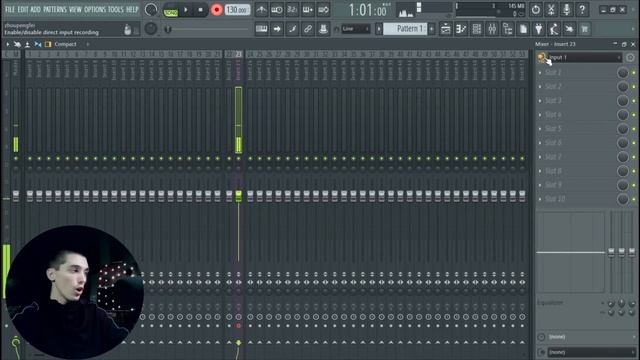Viewport: 640px width, 360px height.
Task: Click Slot 7 effect slot
Action: tap(580, 157)
